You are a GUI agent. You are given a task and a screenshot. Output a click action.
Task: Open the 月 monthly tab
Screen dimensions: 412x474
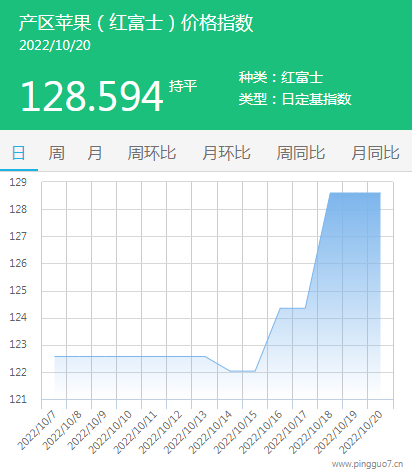click(x=95, y=153)
